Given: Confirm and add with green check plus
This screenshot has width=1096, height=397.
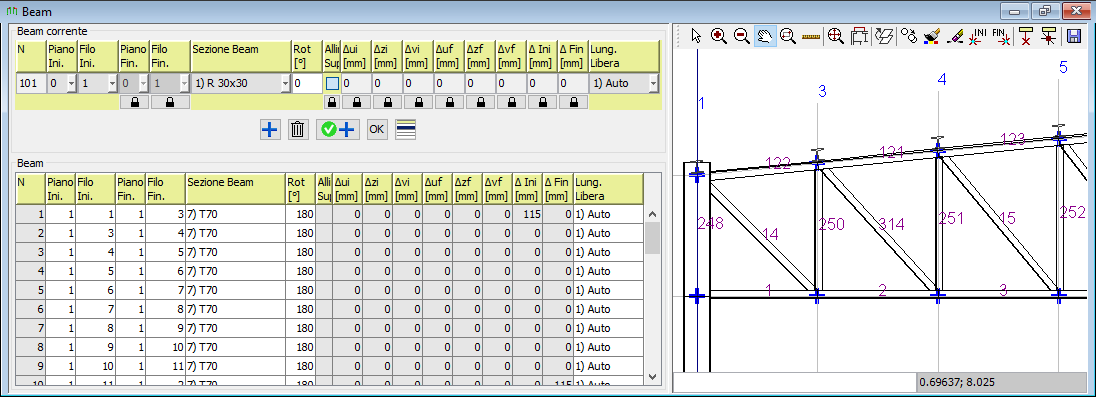Looking at the screenshot, I should tap(338, 129).
